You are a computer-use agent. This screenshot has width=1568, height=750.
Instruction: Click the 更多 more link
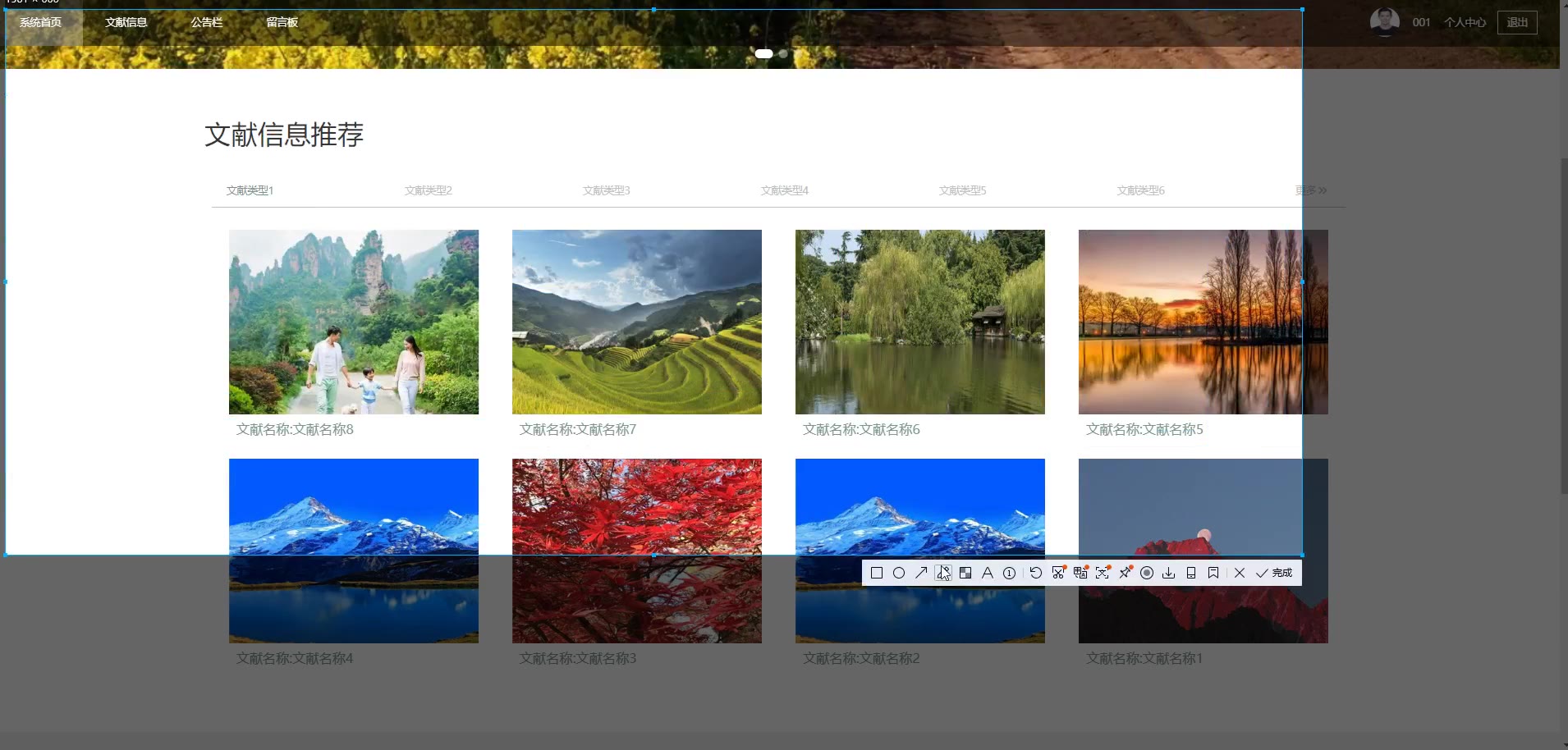click(1311, 190)
